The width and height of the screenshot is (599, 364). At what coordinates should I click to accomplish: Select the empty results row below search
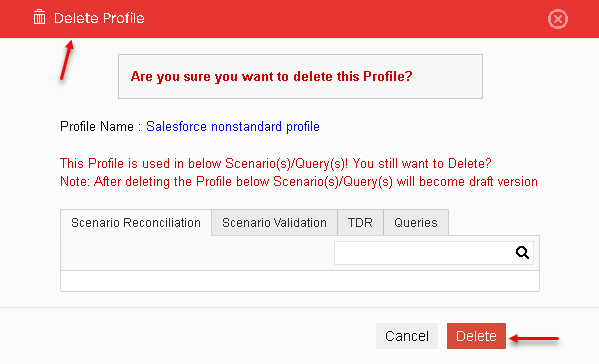click(x=300, y=281)
